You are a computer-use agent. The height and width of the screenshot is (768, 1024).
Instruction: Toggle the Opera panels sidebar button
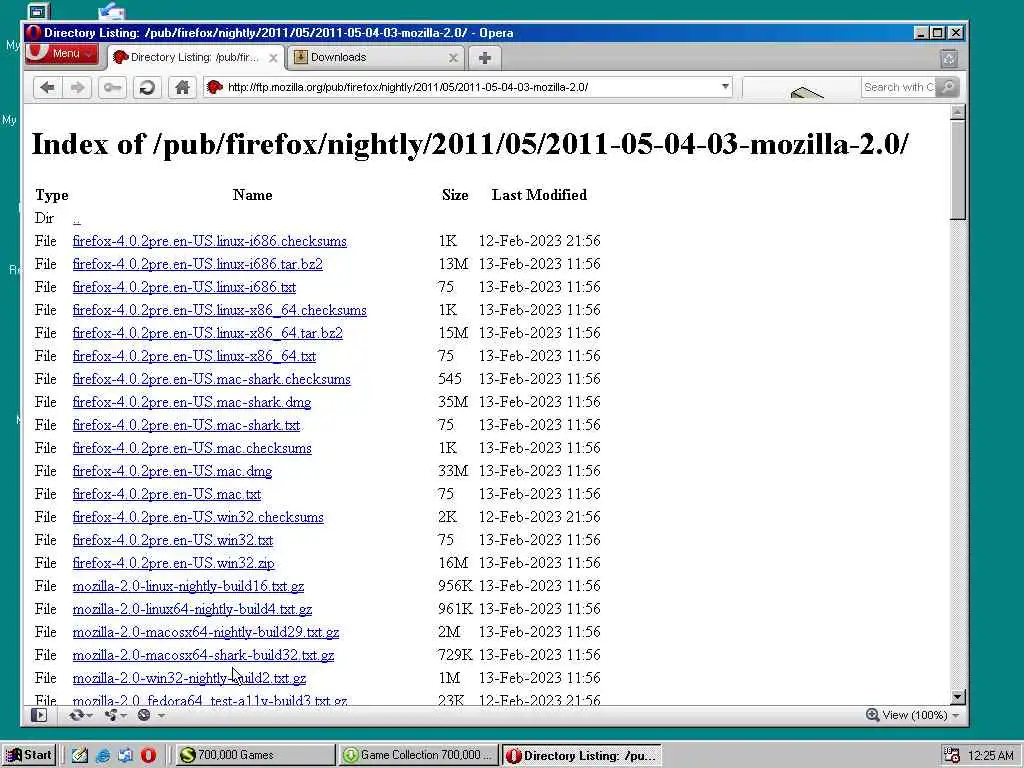coord(39,715)
